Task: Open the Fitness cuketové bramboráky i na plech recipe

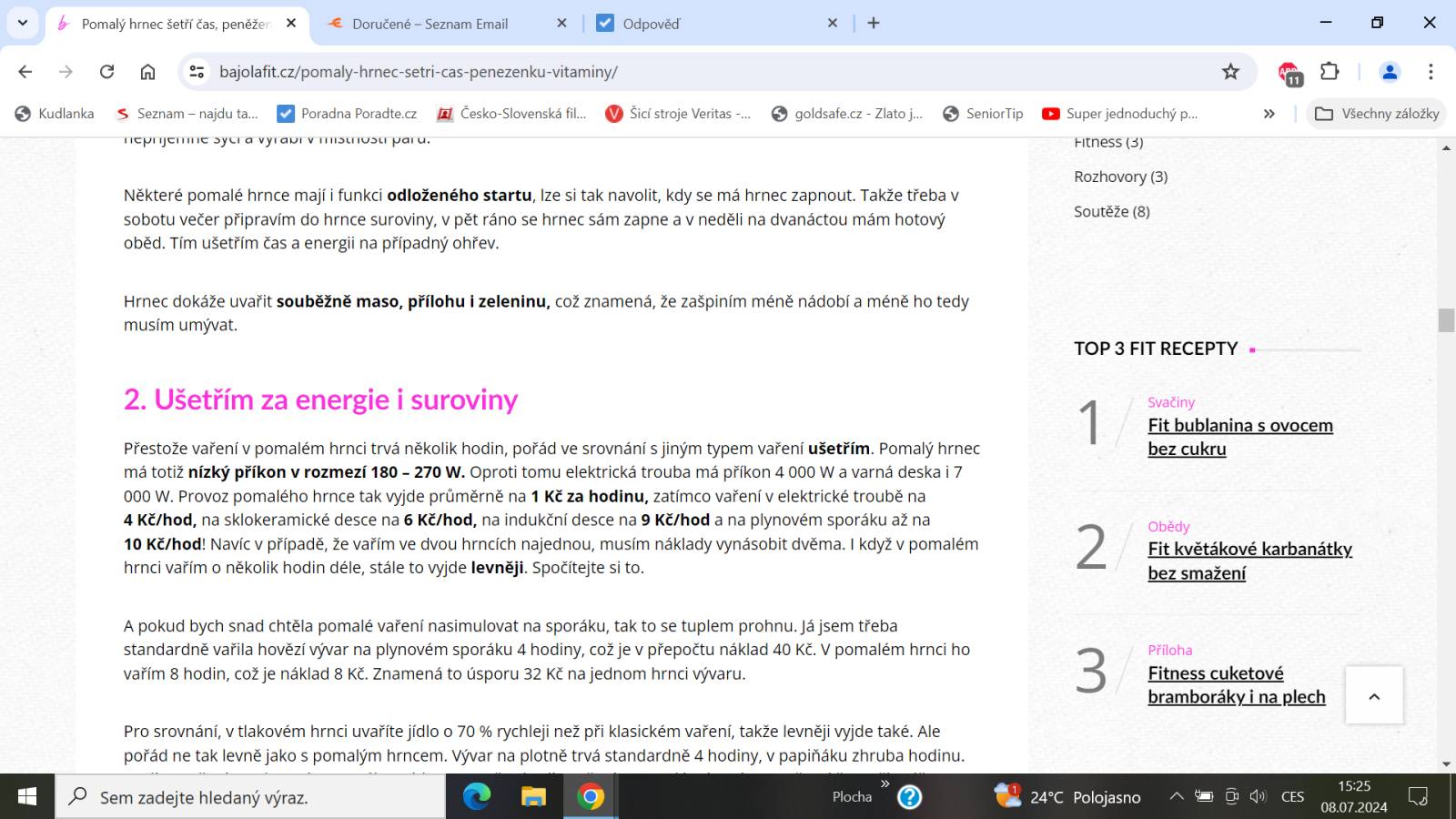Action: 1237,685
